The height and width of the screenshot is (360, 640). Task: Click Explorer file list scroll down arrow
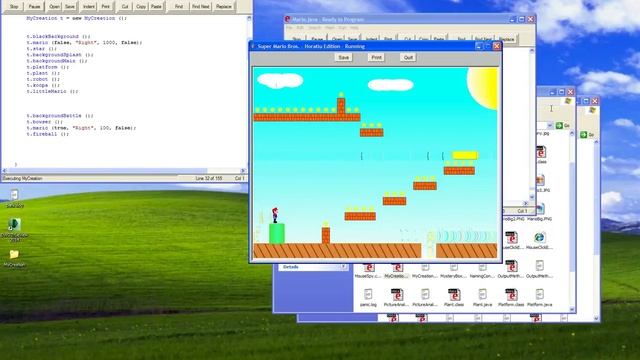point(572,310)
